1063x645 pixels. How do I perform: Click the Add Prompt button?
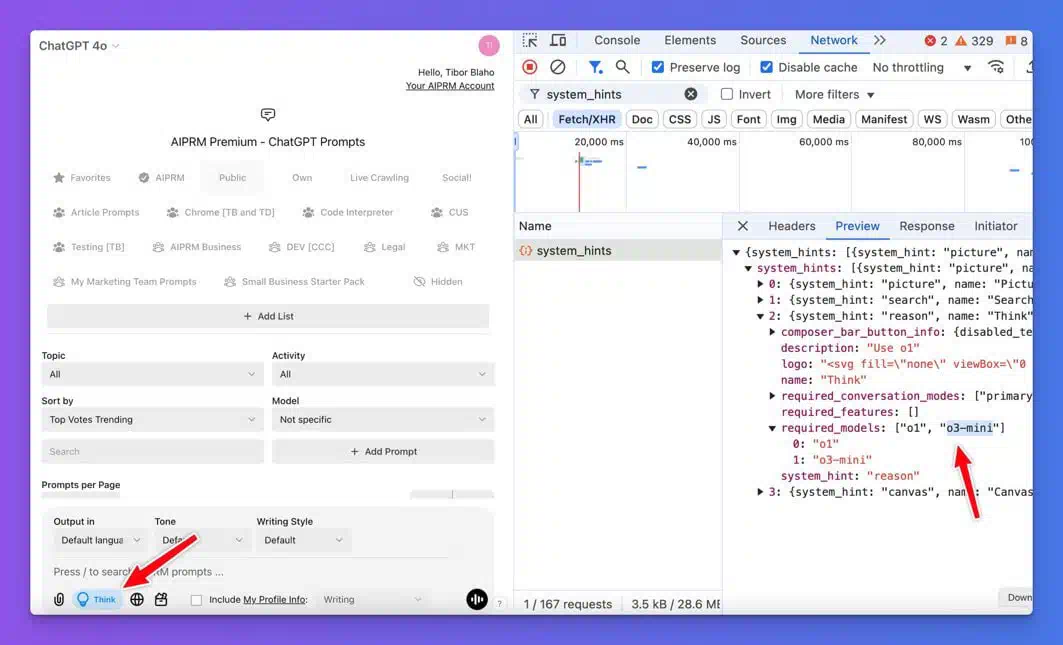pyautogui.click(x=383, y=452)
